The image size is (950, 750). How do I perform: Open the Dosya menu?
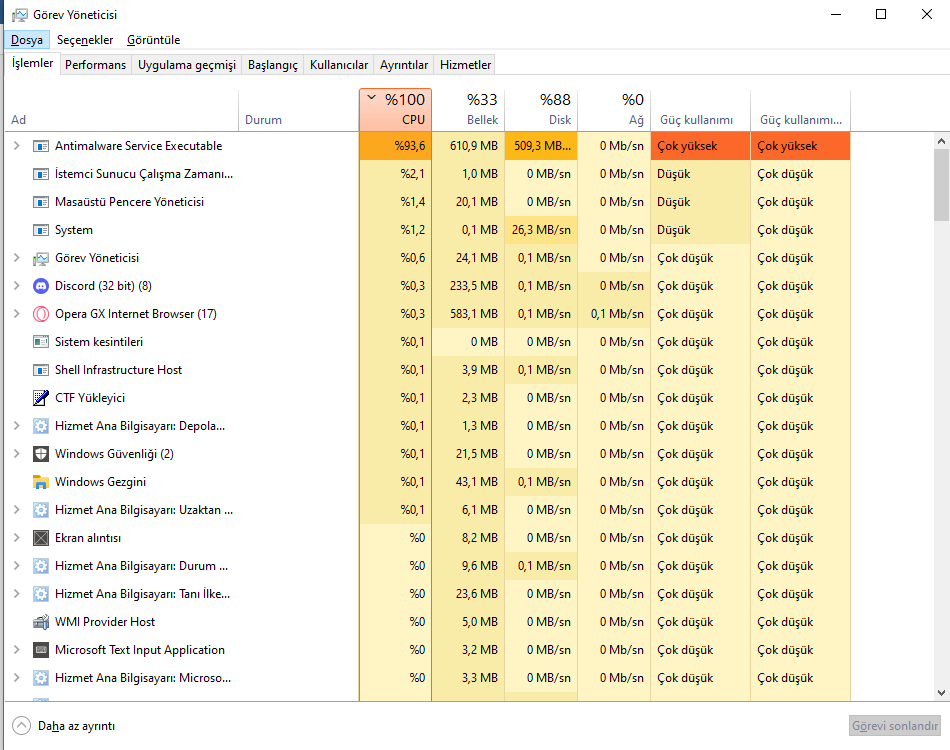click(x=27, y=40)
